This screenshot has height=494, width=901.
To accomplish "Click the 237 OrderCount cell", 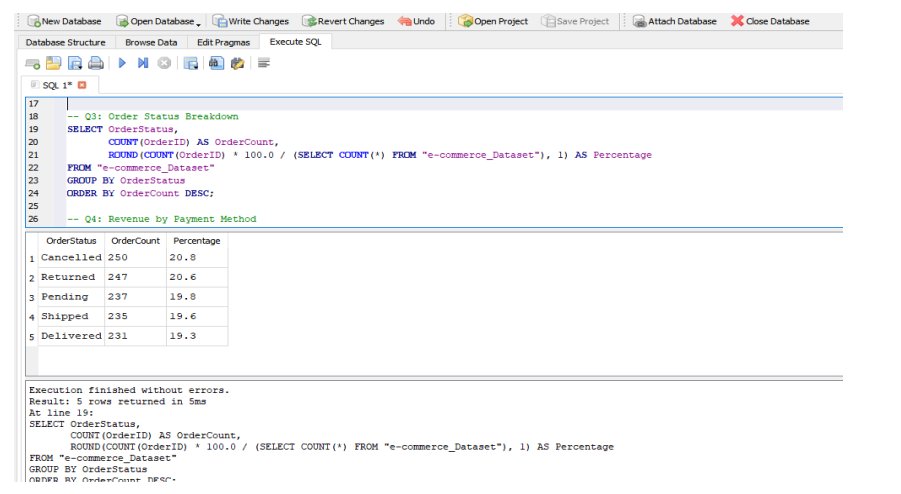I will tap(136, 297).
